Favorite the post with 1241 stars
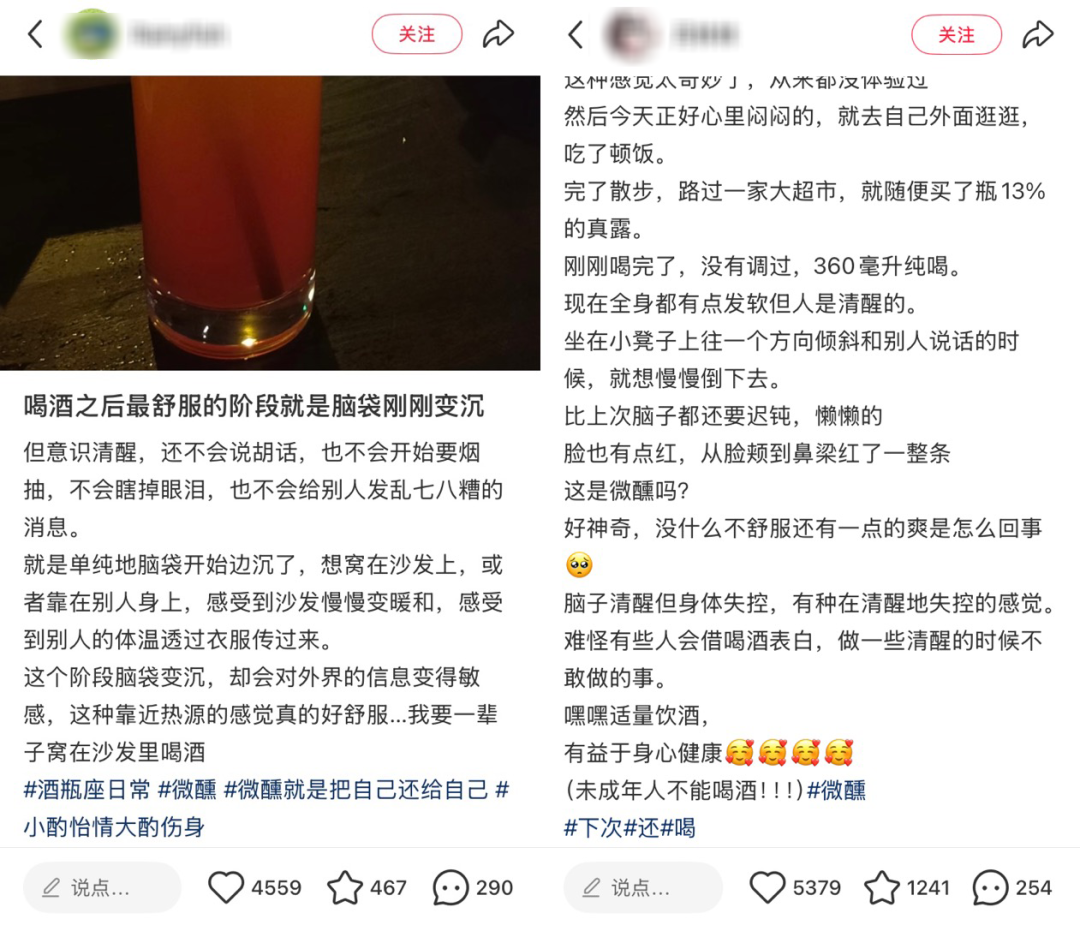This screenshot has height=925, width=1080. click(882, 887)
